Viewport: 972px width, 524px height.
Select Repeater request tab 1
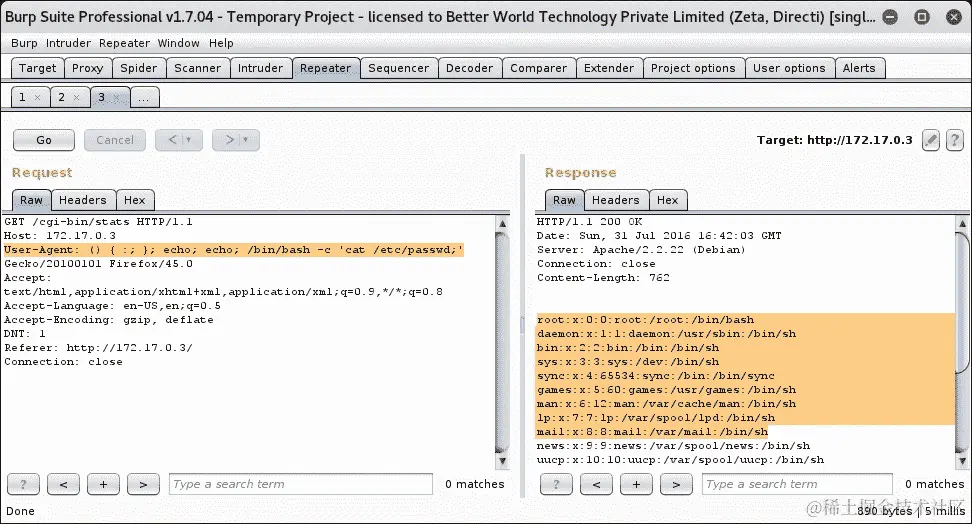[x=22, y=97]
